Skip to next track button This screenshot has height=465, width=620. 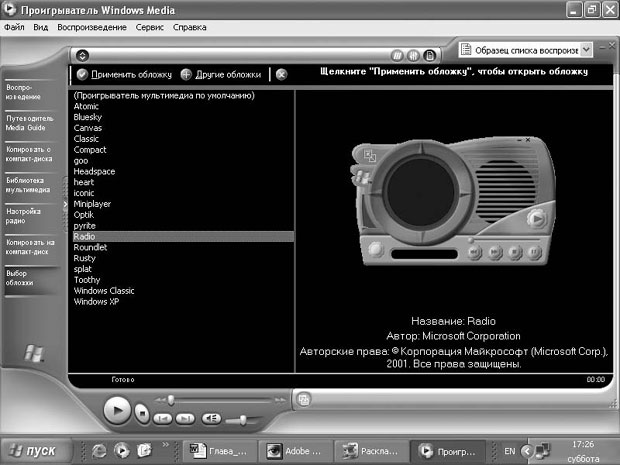pos(184,417)
